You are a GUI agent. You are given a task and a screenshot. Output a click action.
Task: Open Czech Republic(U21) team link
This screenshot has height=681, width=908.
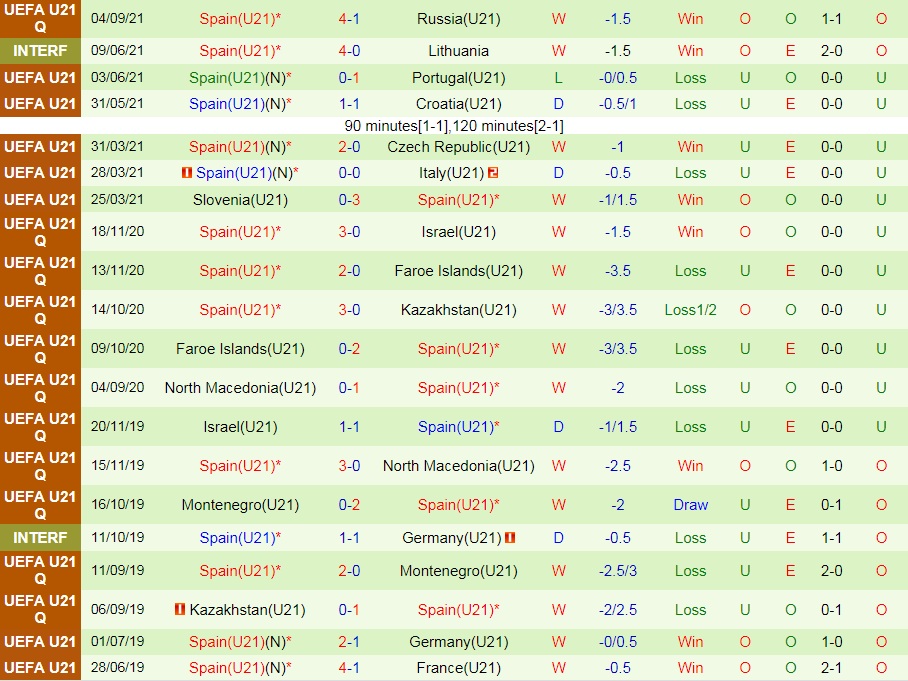(459, 147)
